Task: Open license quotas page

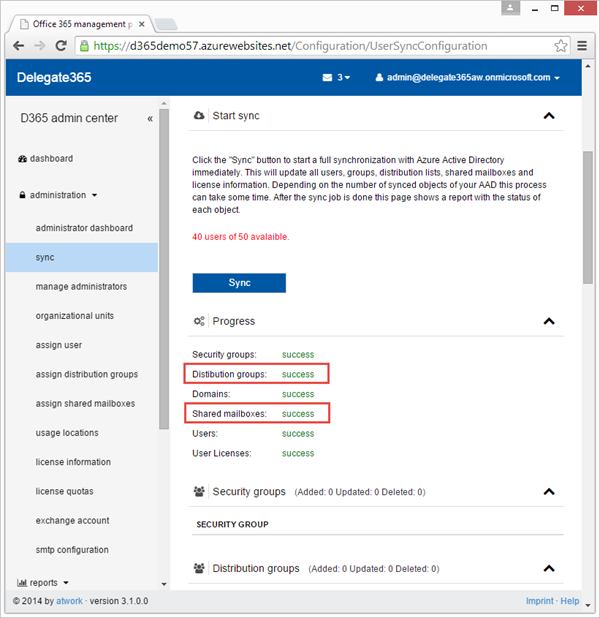Action: (x=64, y=491)
